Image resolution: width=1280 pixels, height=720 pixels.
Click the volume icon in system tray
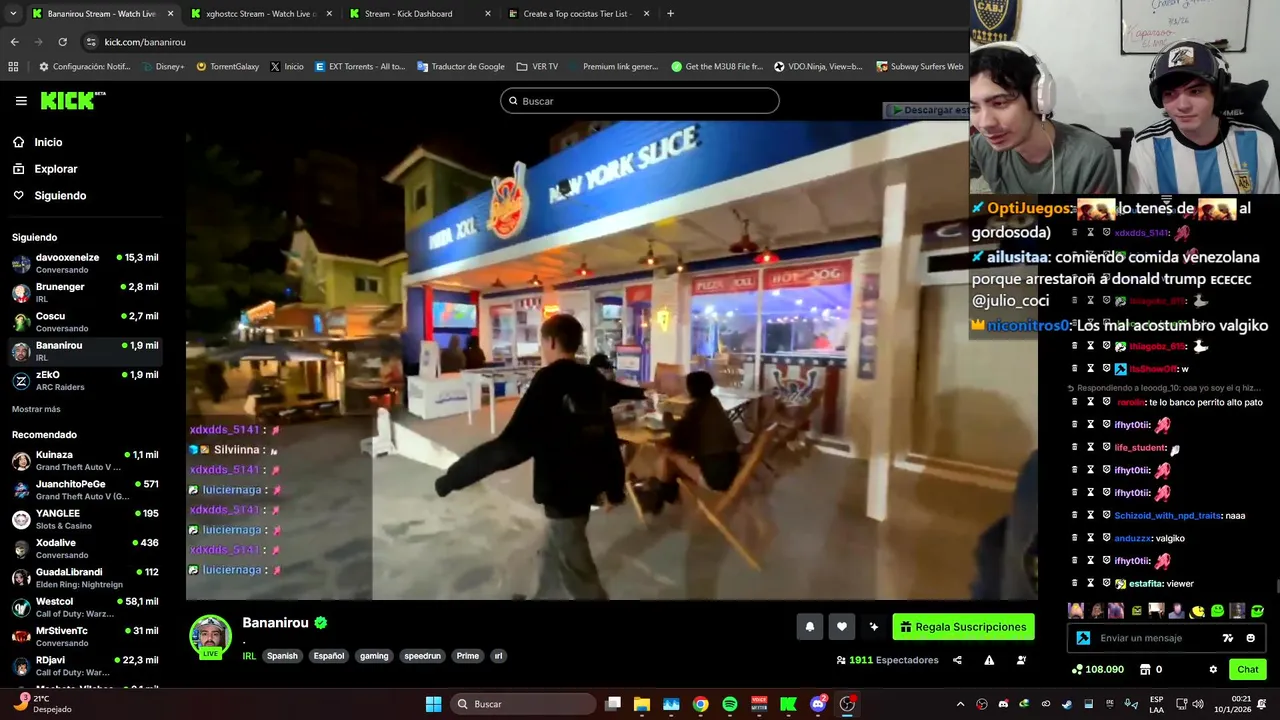pos(1197,704)
